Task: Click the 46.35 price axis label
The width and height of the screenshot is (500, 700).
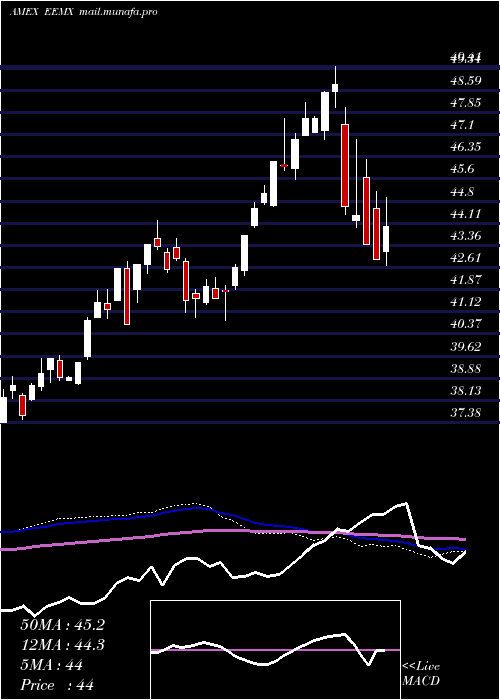Action: pyautogui.click(x=466, y=147)
